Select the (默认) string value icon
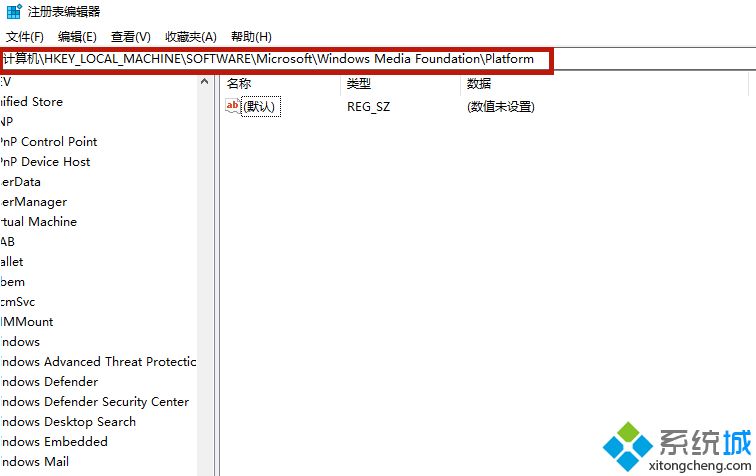The height and width of the screenshot is (476, 756). [x=232, y=106]
